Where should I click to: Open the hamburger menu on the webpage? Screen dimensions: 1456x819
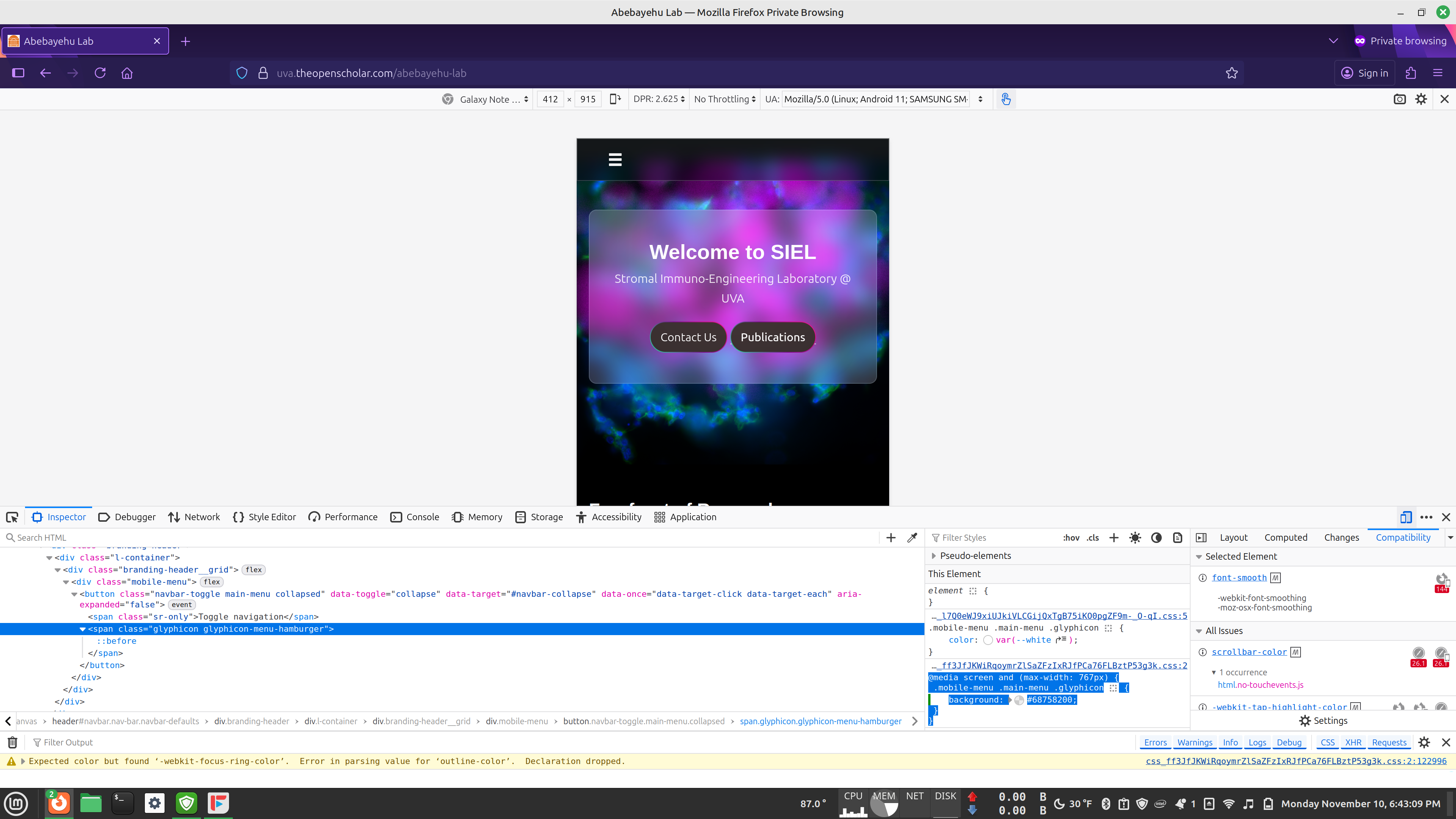pos(615,160)
